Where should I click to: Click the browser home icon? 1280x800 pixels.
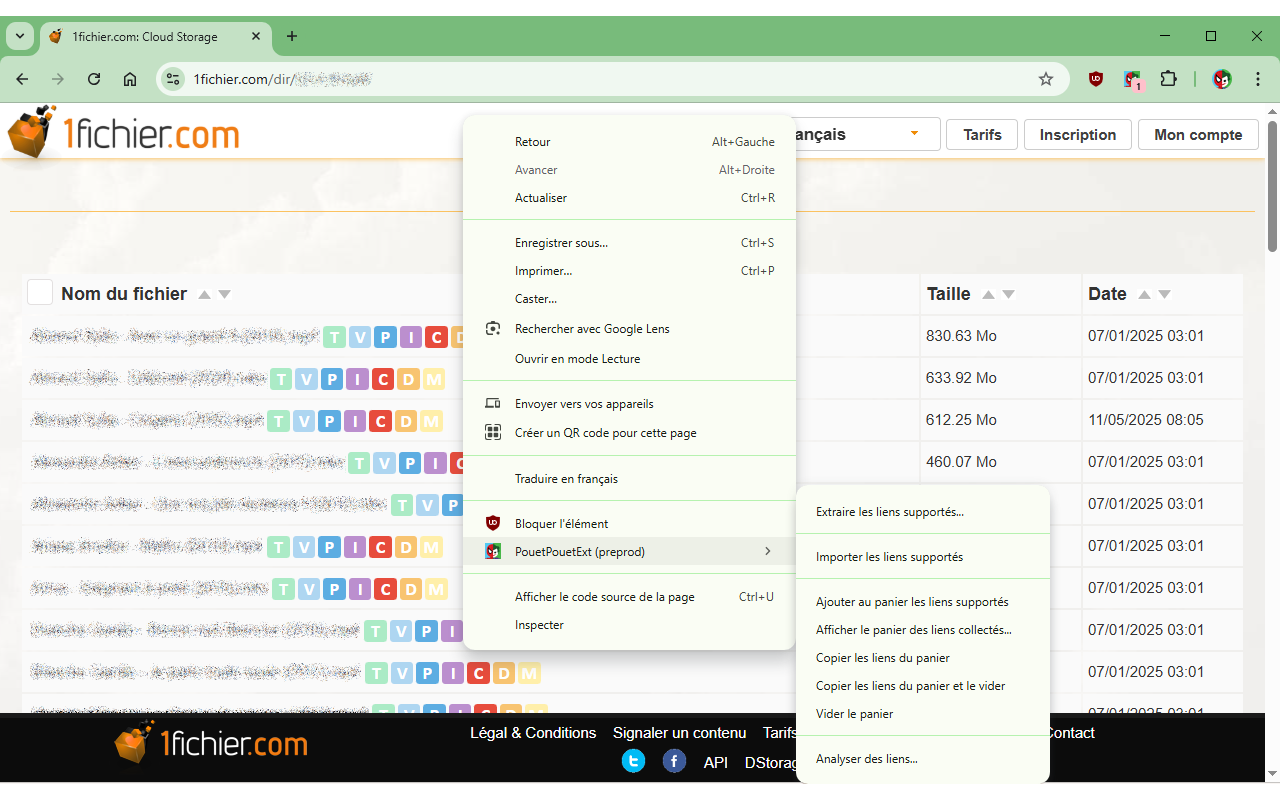[x=130, y=79]
